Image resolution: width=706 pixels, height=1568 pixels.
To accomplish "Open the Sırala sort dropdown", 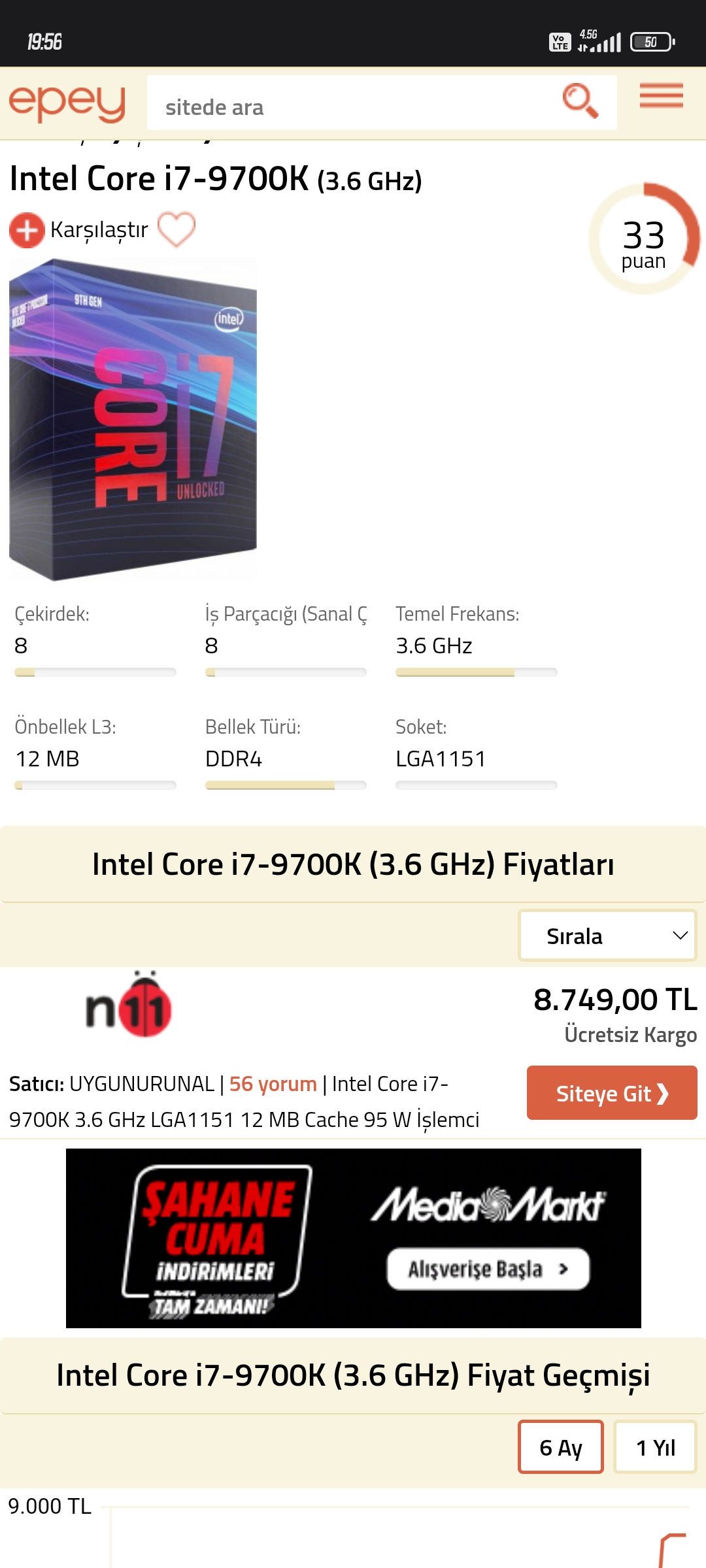I will [607, 936].
